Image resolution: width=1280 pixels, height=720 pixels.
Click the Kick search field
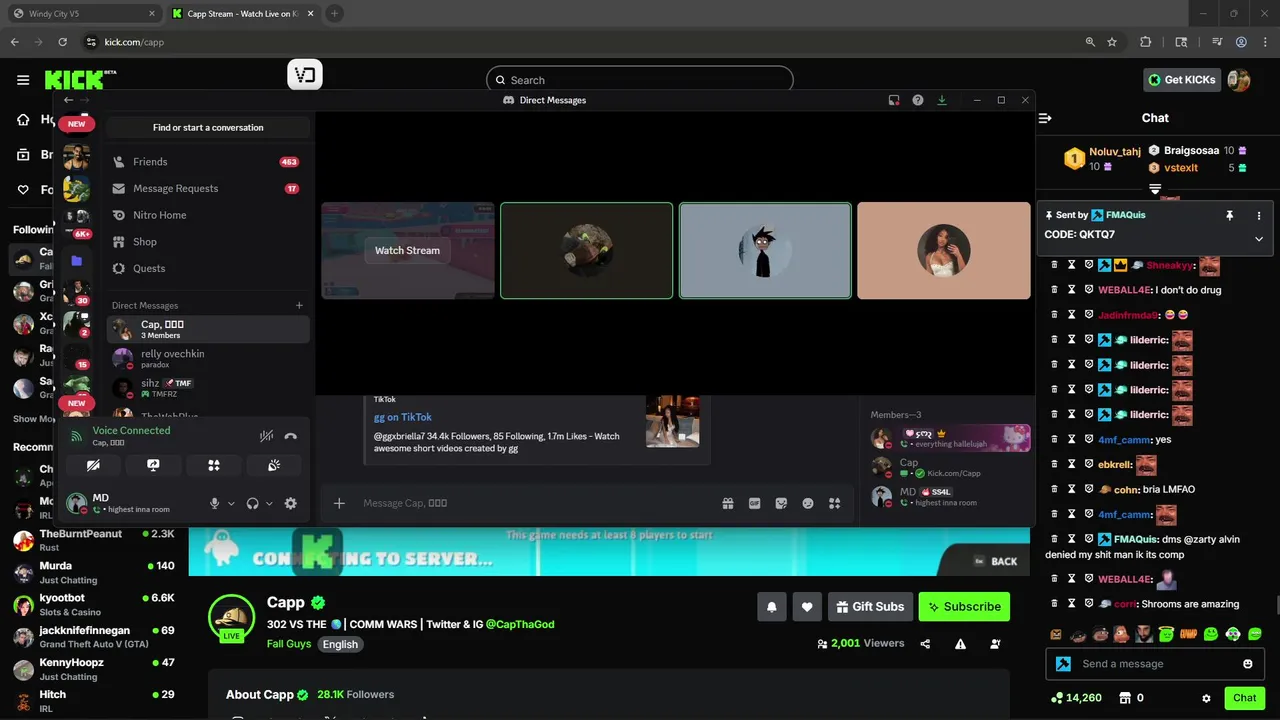pyautogui.click(x=640, y=80)
